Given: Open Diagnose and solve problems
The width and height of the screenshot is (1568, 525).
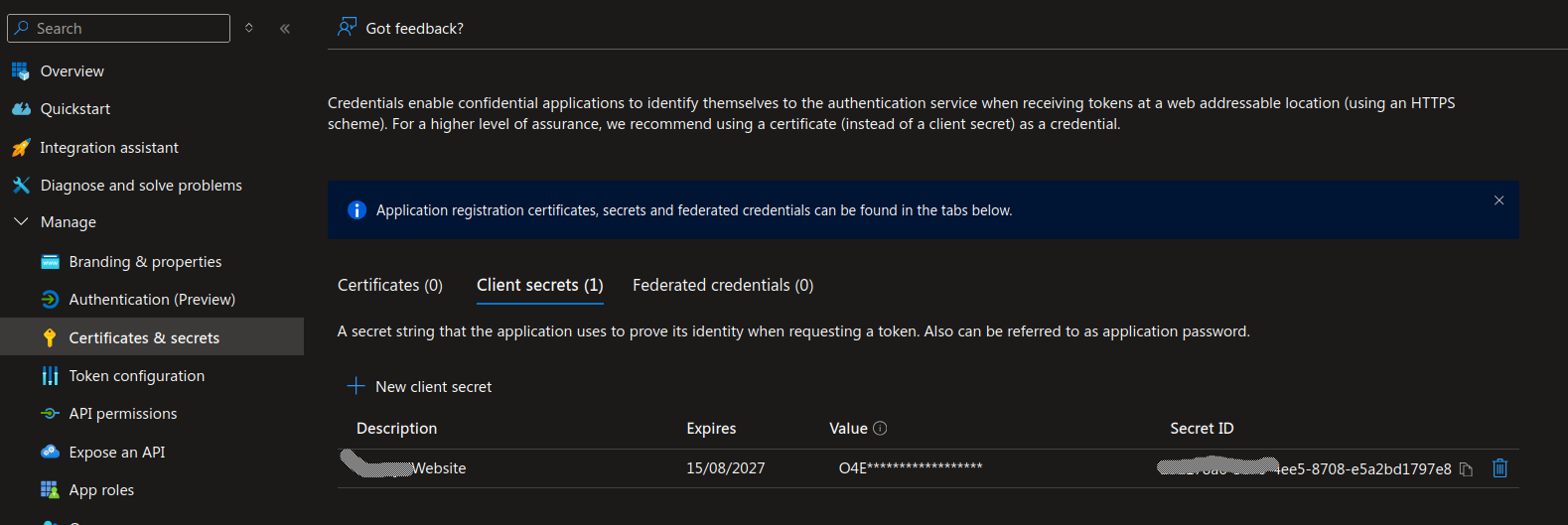Looking at the screenshot, I should (141, 186).
